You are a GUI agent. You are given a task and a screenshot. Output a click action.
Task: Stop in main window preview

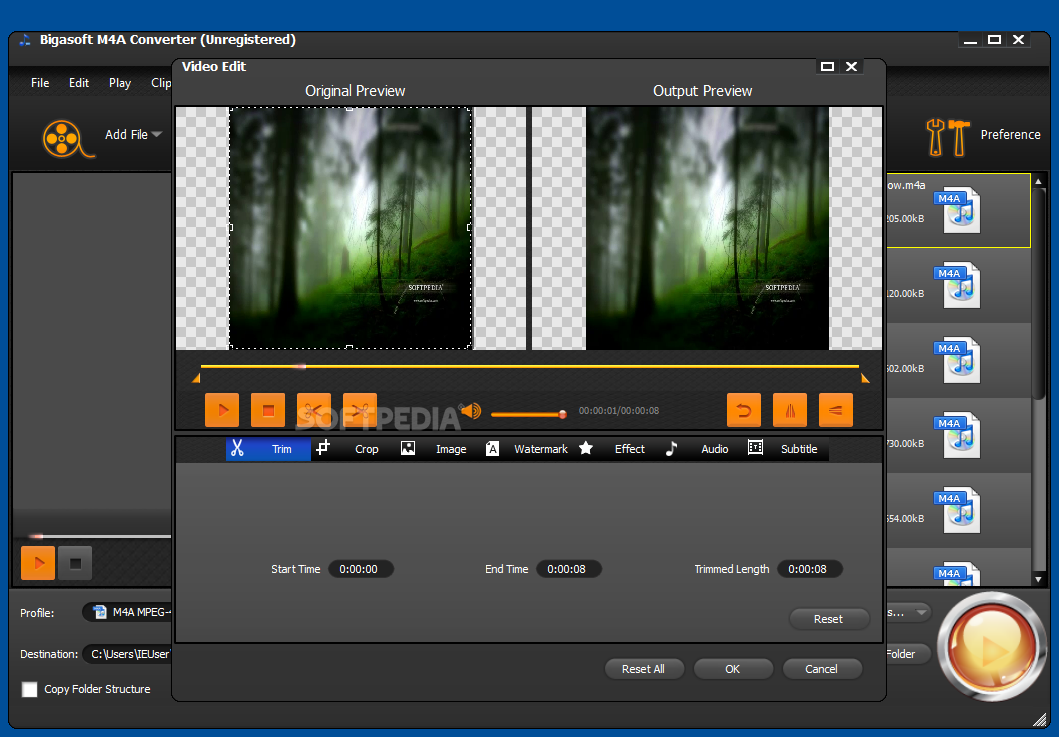(75, 563)
